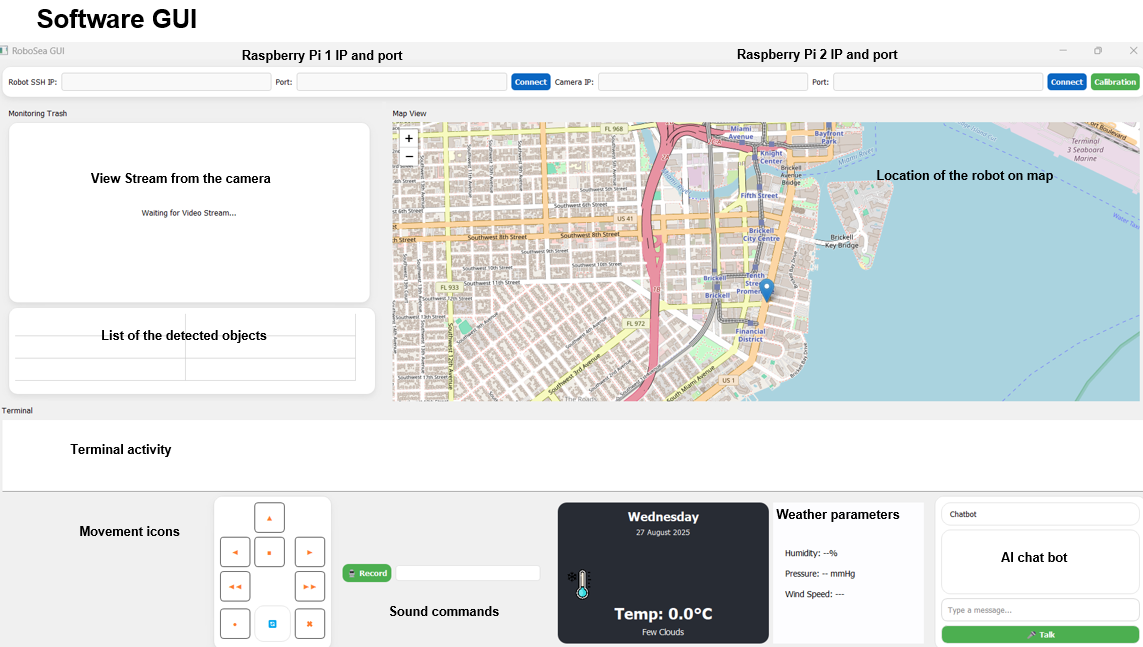1143x647 pixels.
Task: Click the double-left arrow rotate icon
Action: [235, 586]
